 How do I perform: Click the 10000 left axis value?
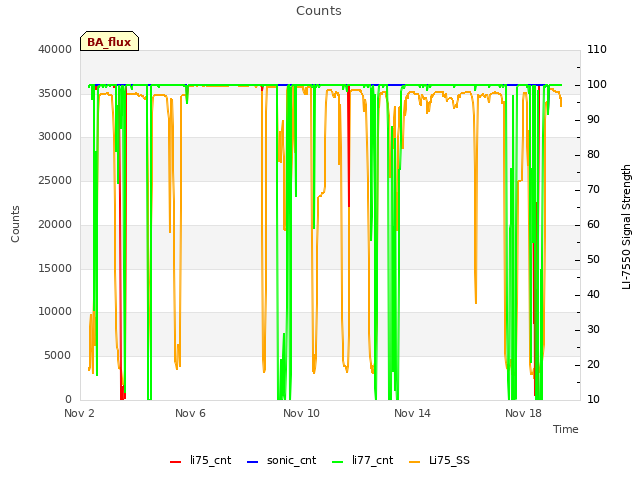click(x=55, y=311)
